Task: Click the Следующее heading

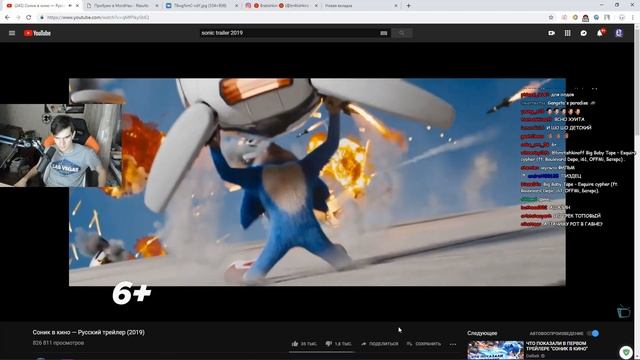Action: click(x=482, y=333)
